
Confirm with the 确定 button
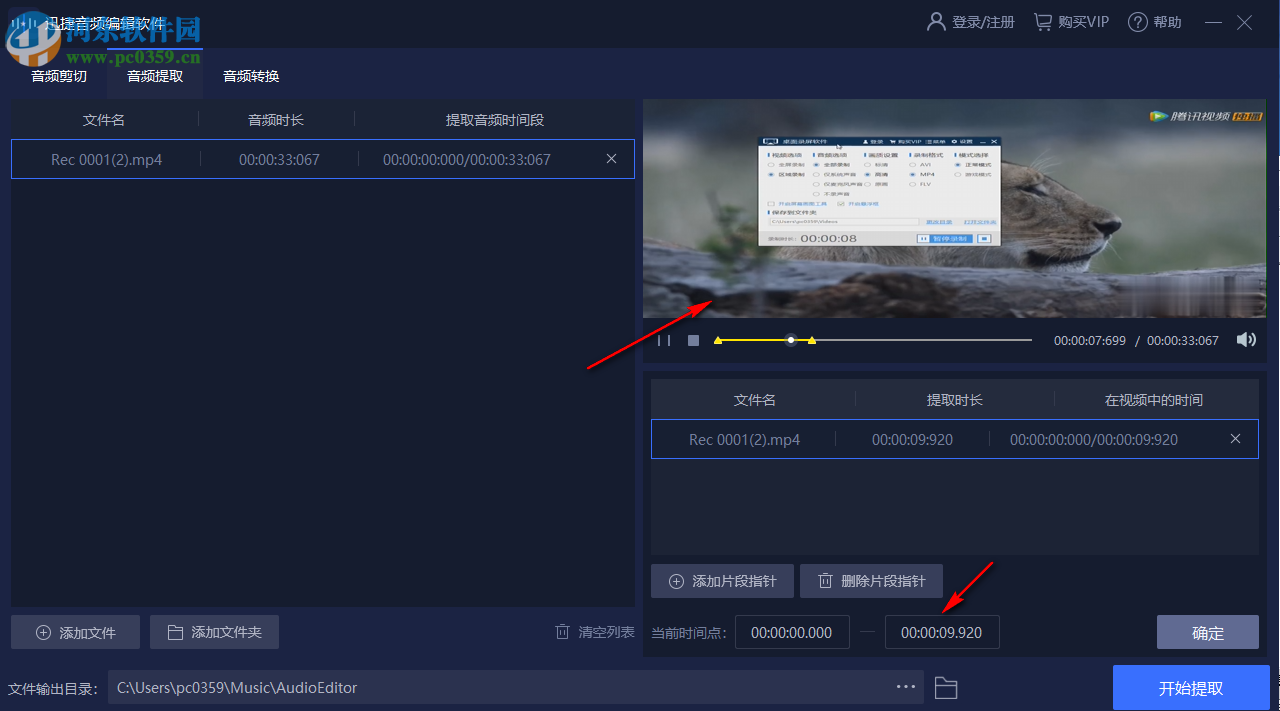point(1208,632)
